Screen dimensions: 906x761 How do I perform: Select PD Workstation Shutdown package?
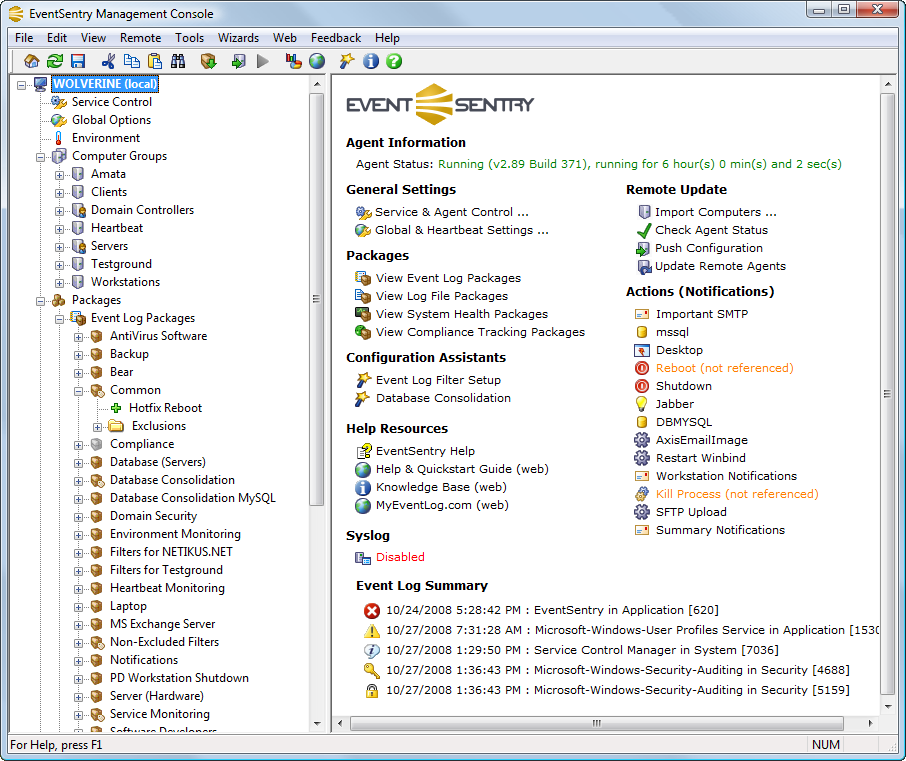coord(179,678)
